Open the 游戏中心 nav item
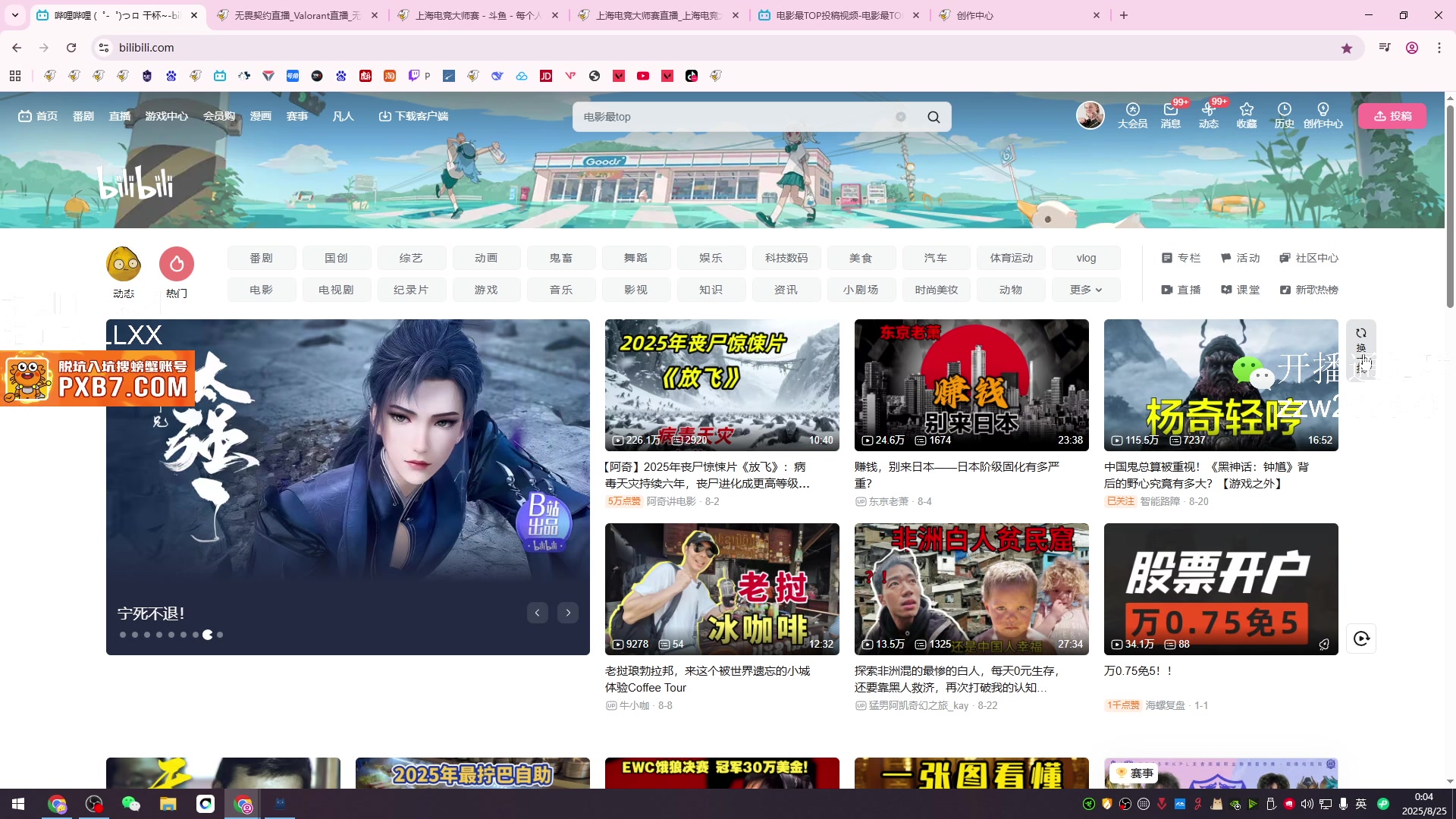 click(167, 116)
